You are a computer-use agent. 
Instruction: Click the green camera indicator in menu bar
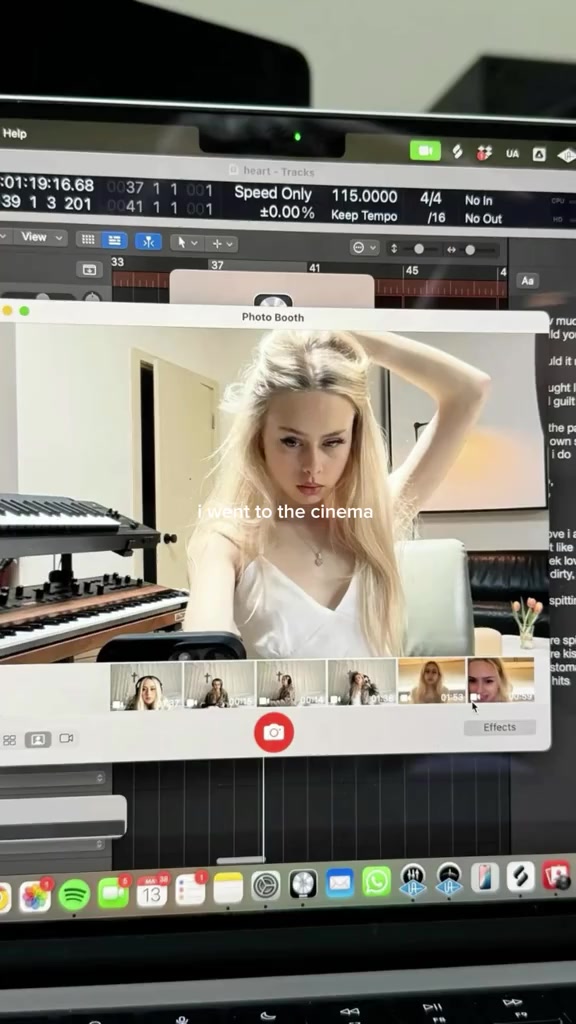[x=425, y=151]
